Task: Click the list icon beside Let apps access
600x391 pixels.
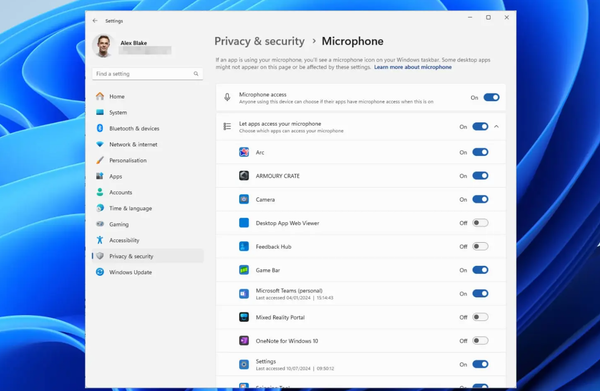Action: coord(227,126)
